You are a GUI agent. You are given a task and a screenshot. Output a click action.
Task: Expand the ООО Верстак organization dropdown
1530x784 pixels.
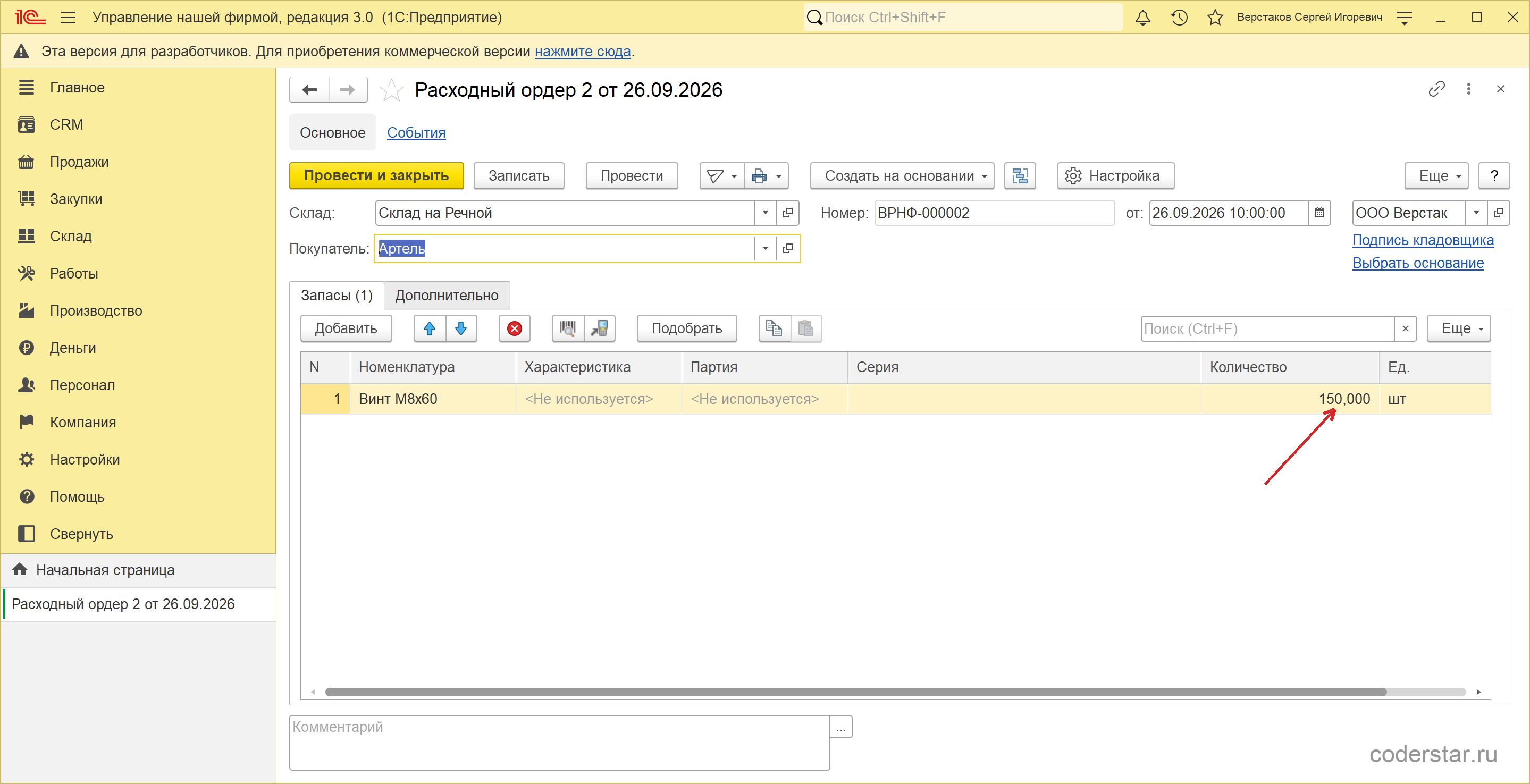[1475, 213]
